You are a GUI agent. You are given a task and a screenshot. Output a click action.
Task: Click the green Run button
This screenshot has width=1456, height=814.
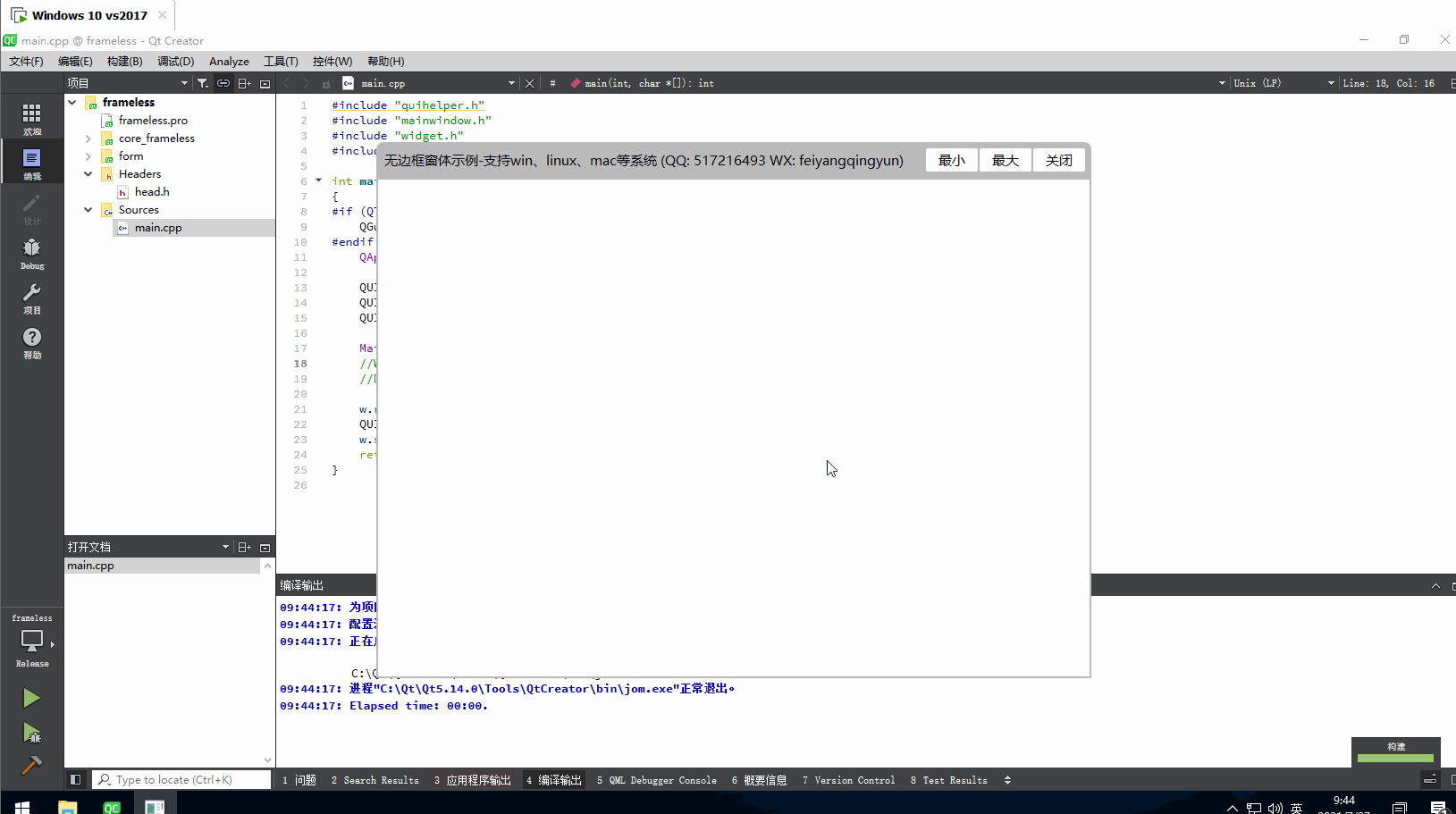pos(31,698)
